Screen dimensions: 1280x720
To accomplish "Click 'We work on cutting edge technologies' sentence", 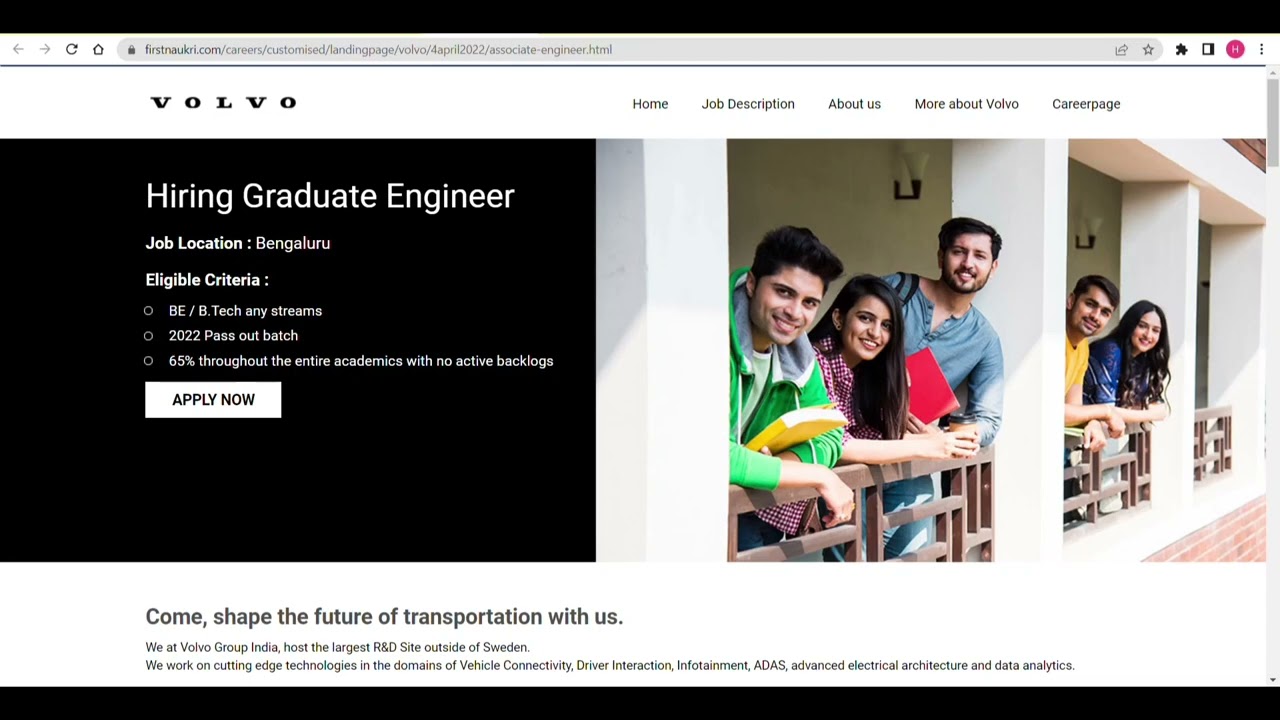I will (610, 666).
